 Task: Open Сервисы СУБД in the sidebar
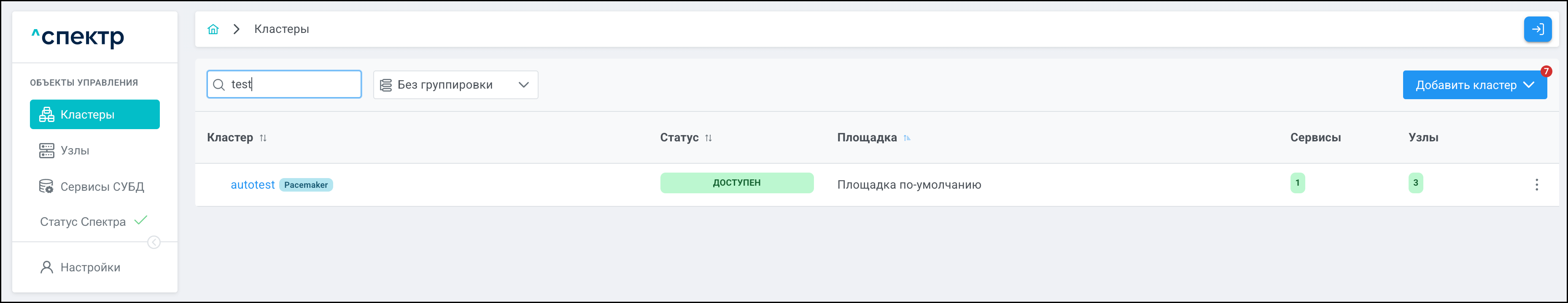102,187
